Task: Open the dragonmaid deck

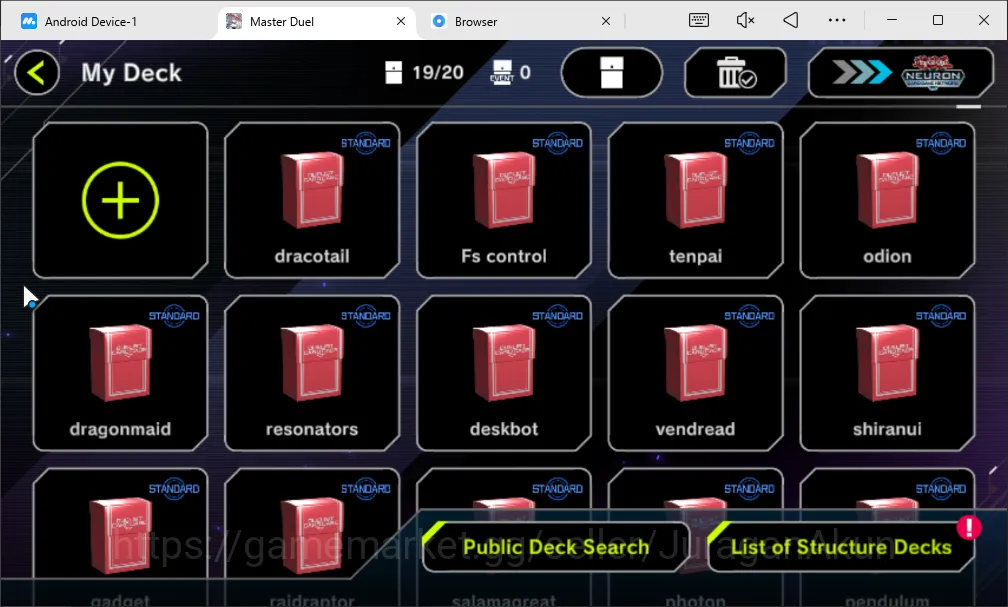Action: coord(120,373)
